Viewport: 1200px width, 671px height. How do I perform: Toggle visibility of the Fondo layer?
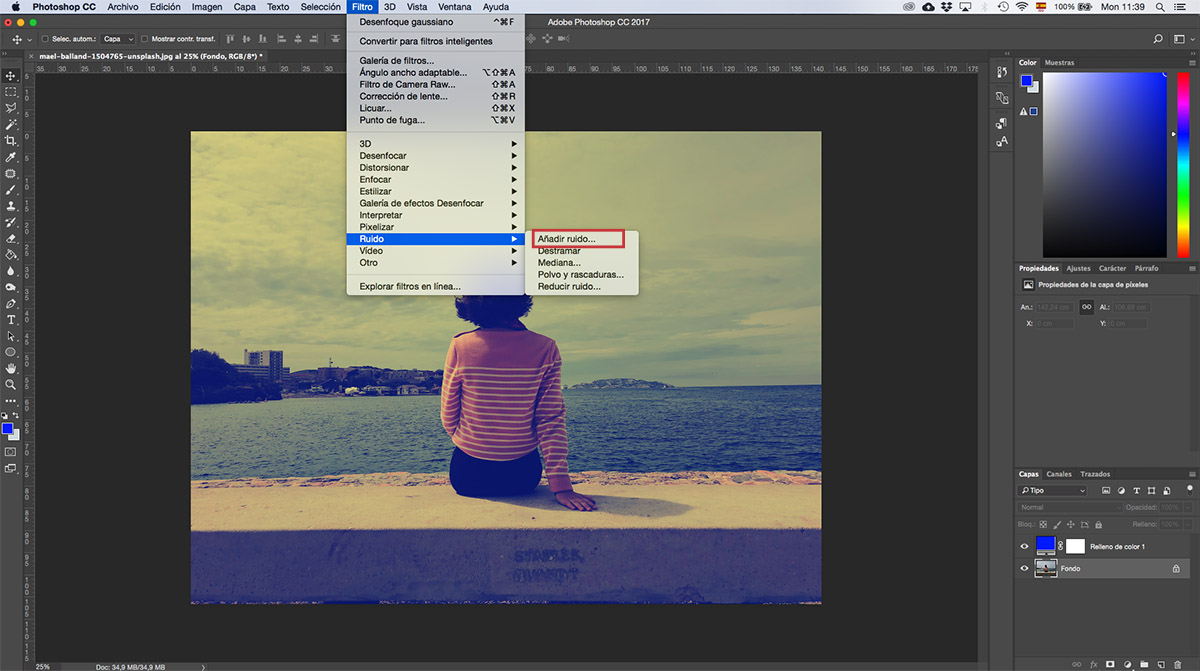[1024, 568]
